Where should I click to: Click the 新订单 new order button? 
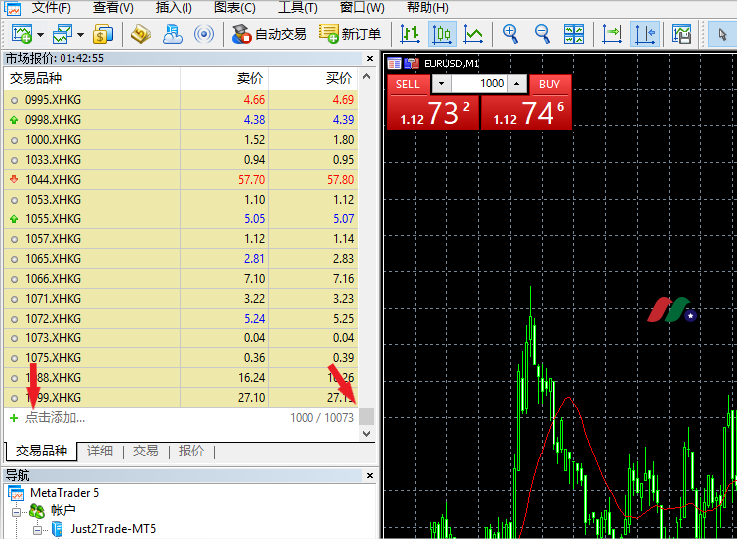tap(350, 34)
